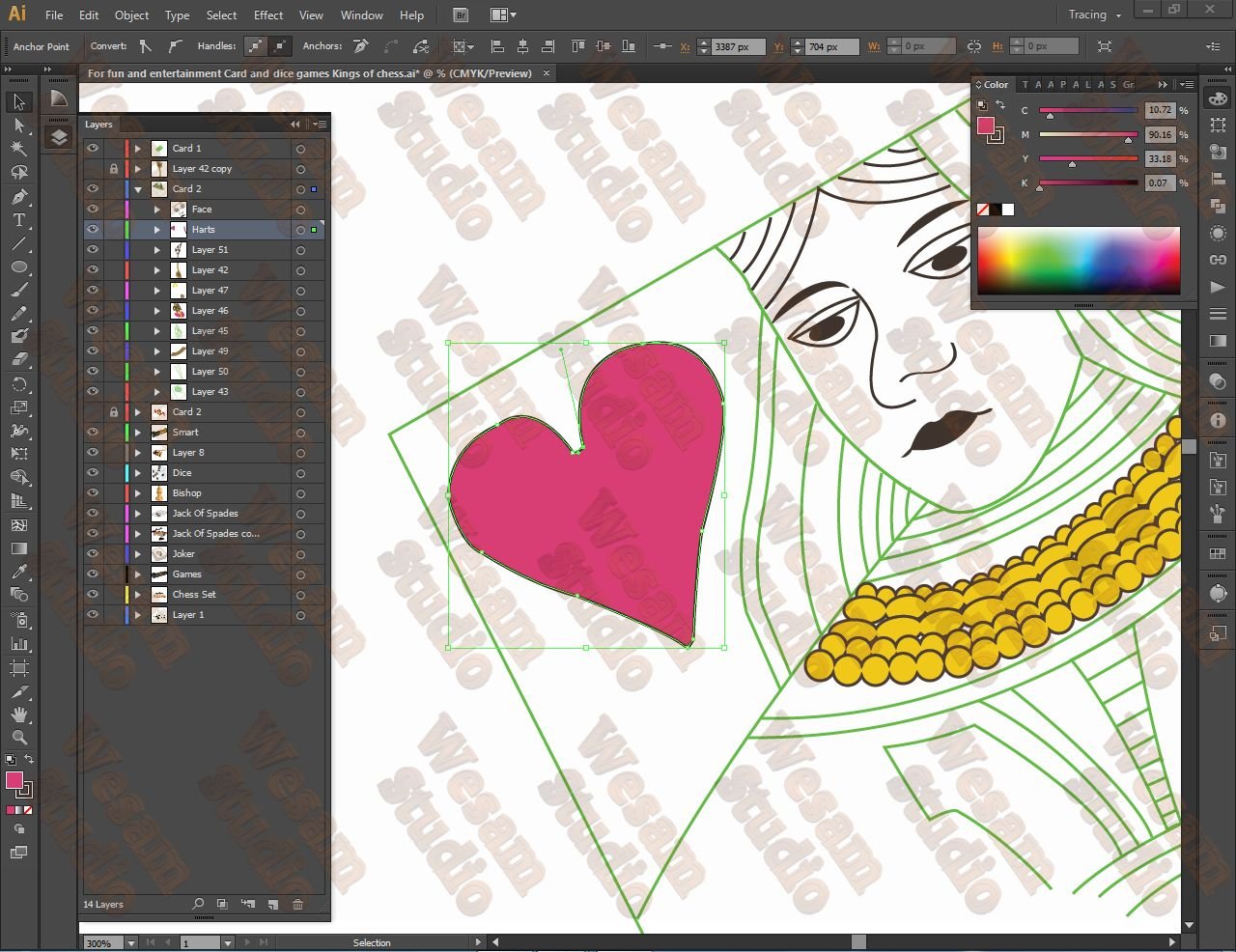Select the Ellipse tool

point(19,267)
